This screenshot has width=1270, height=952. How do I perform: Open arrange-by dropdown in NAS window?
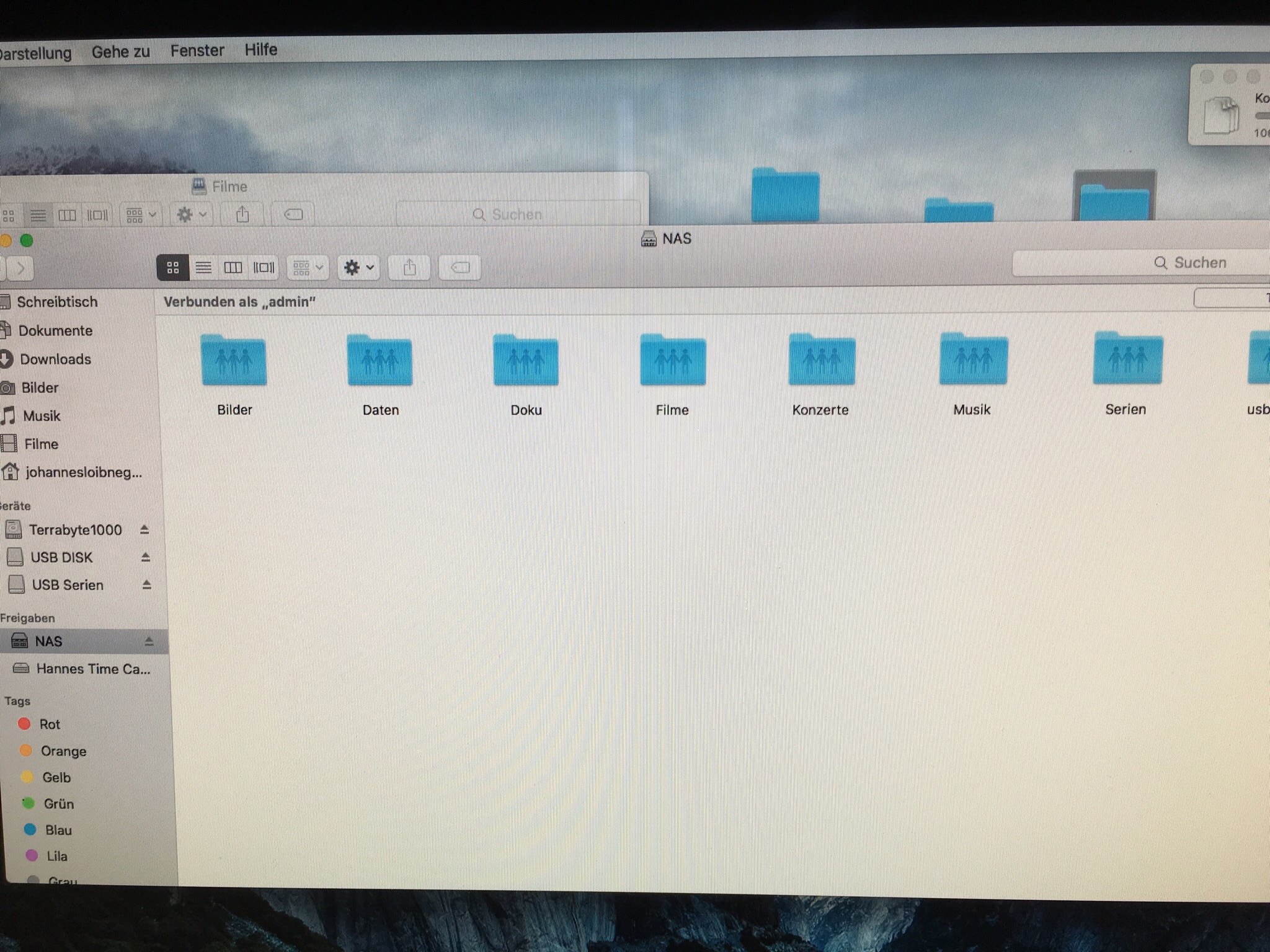308,268
